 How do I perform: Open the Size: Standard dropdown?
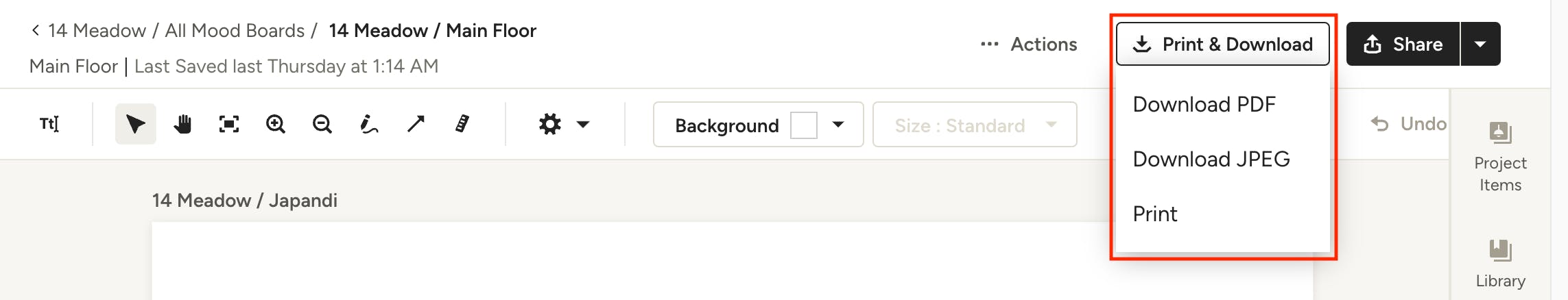[x=974, y=125]
